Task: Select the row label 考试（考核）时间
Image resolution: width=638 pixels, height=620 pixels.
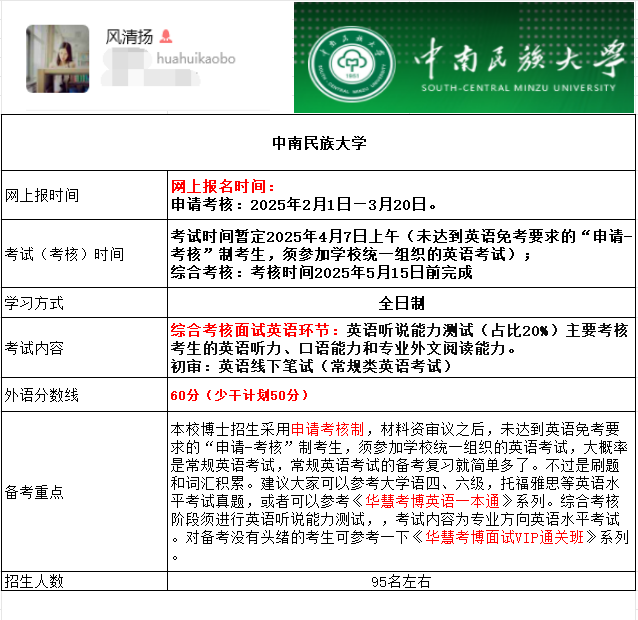Action: point(64,254)
